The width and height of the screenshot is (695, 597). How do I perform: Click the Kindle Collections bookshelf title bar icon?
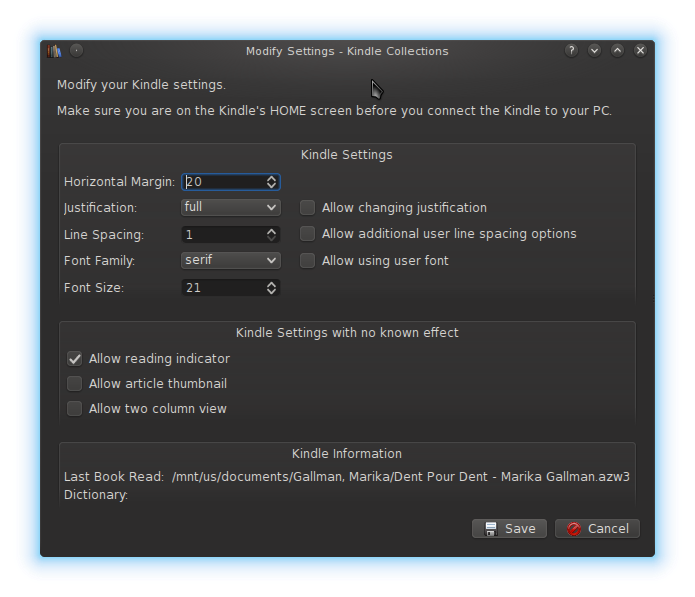54,51
